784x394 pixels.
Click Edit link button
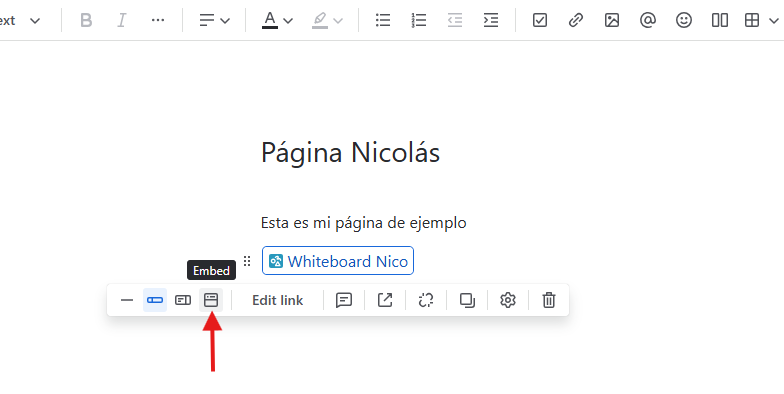point(278,300)
